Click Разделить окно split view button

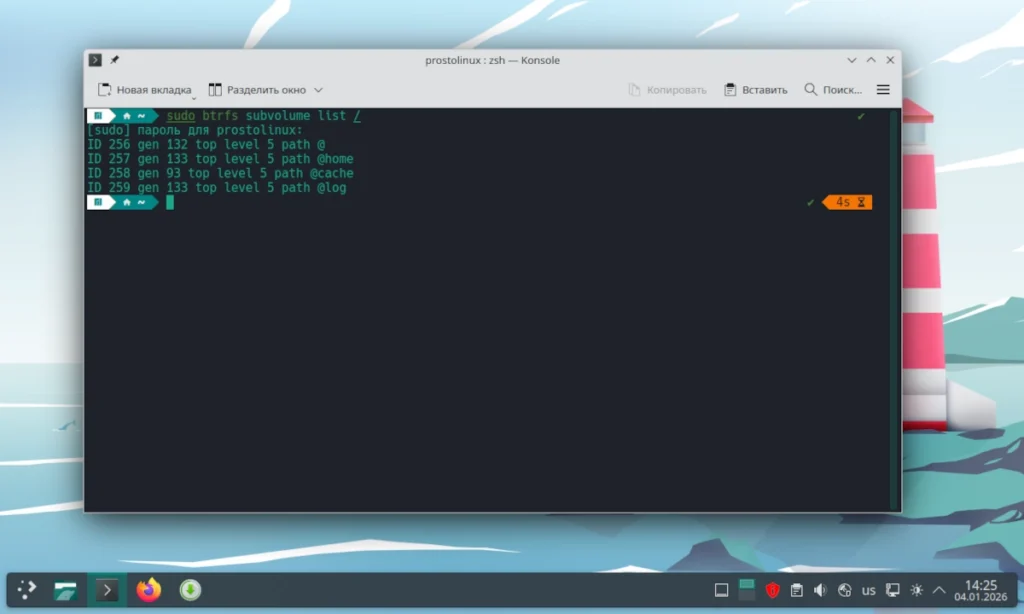tap(257, 90)
